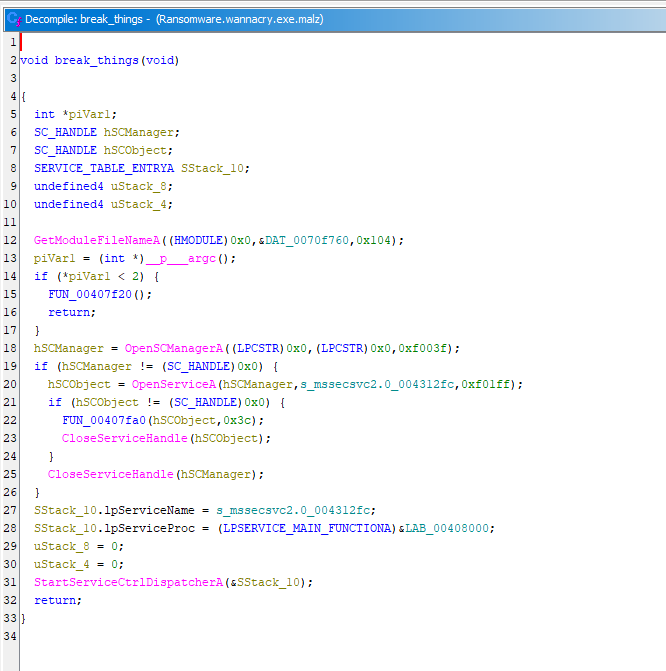This screenshot has width=666, height=671.
Task: Select the 0x3c argument value
Action: tap(237, 420)
